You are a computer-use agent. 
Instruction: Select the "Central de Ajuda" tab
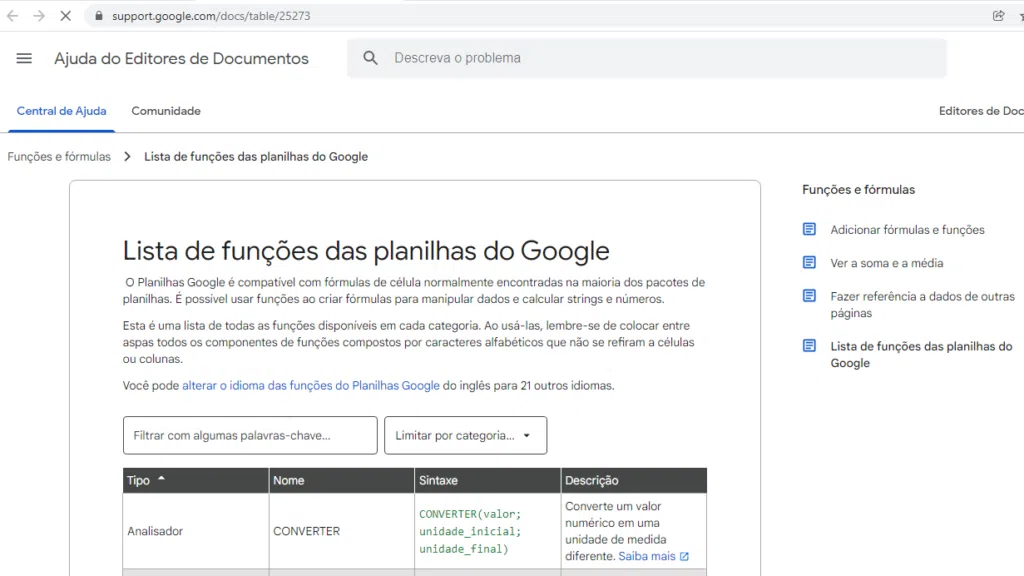pos(61,111)
